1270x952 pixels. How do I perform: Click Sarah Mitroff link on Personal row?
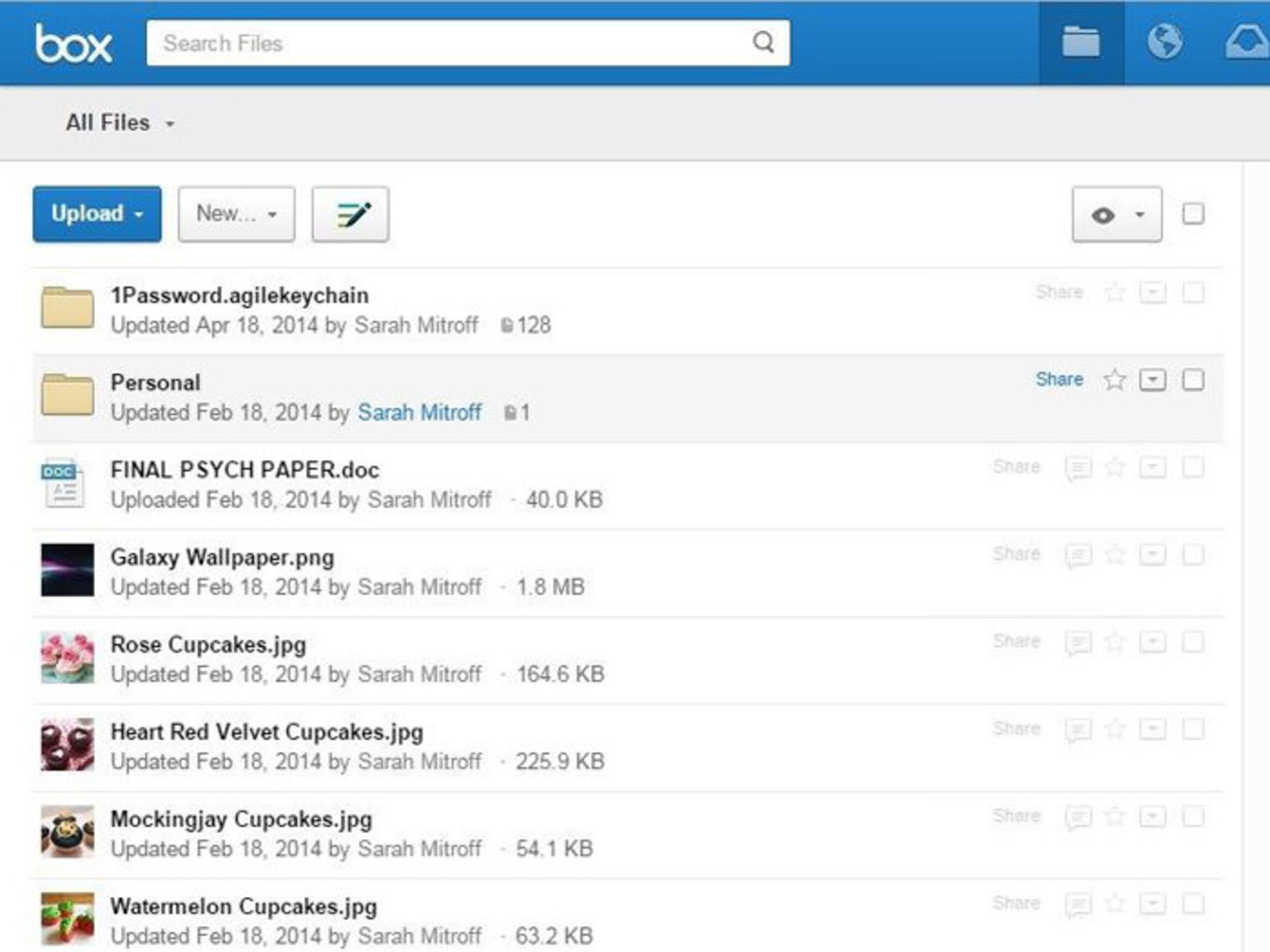(419, 413)
